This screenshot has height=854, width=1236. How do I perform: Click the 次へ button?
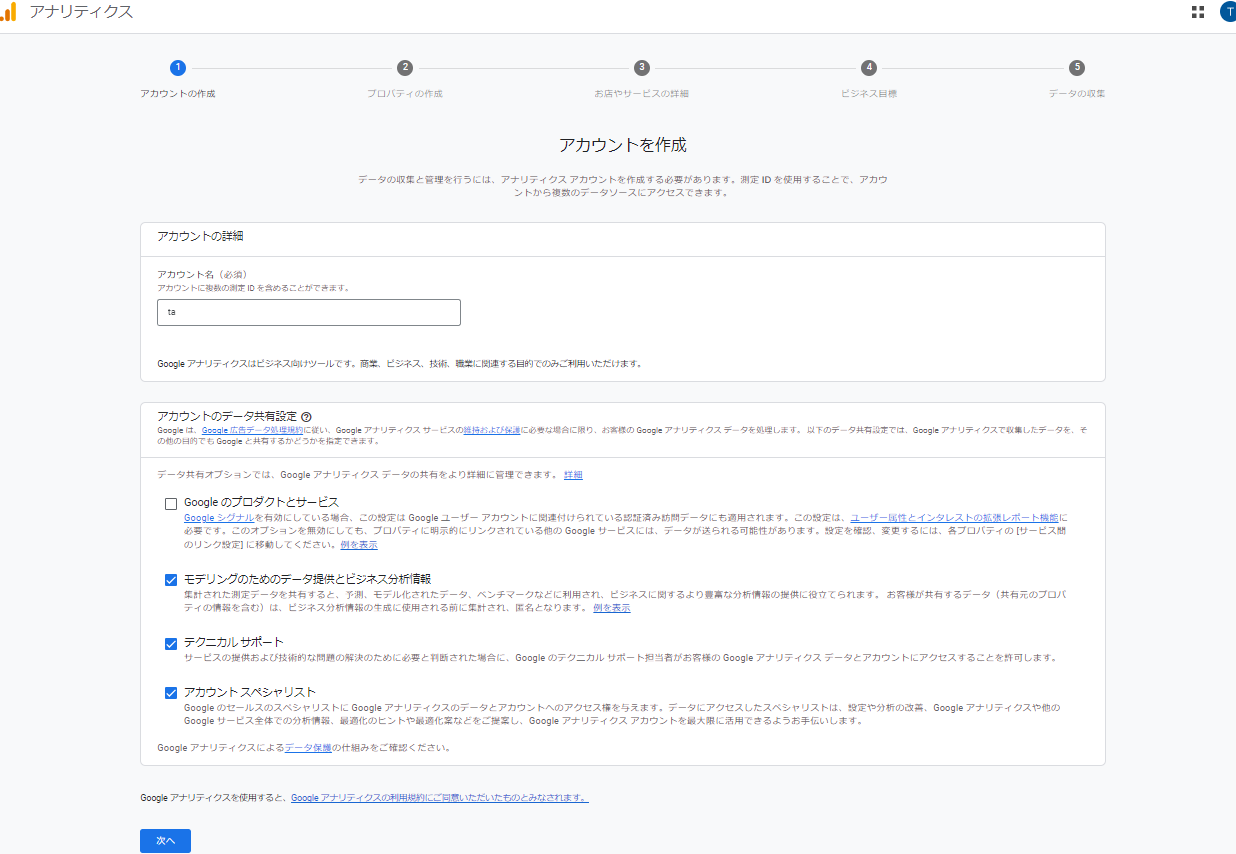[165, 841]
